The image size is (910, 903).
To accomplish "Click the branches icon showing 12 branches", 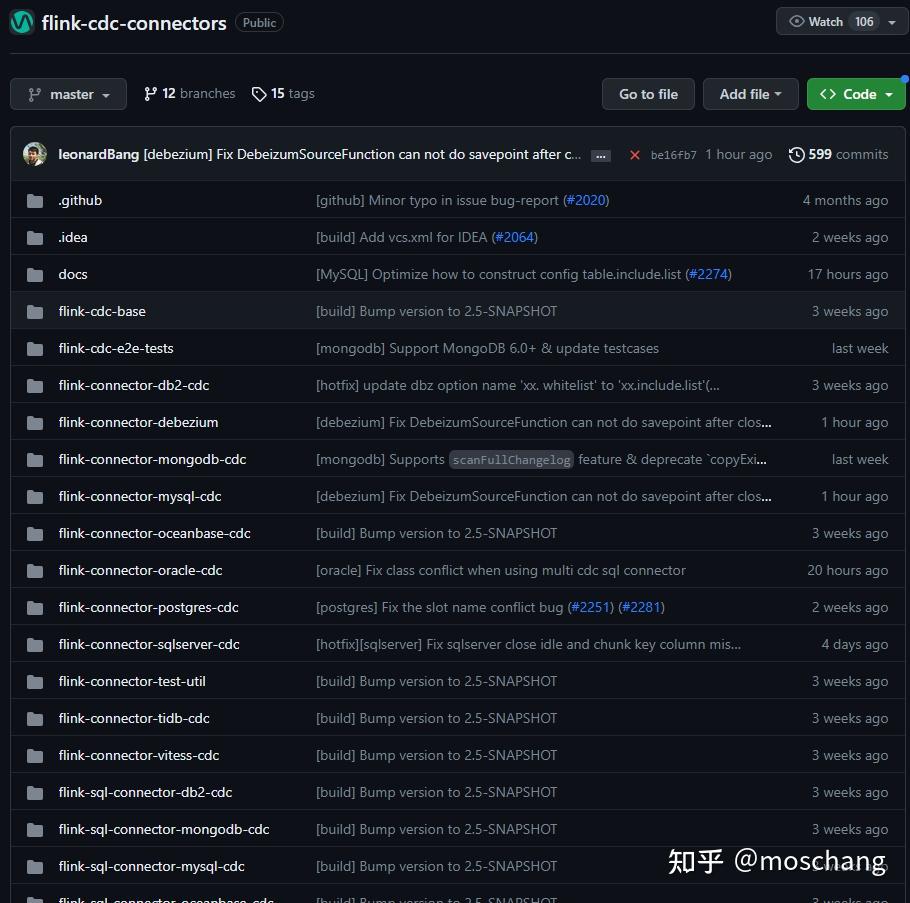I will (150, 94).
